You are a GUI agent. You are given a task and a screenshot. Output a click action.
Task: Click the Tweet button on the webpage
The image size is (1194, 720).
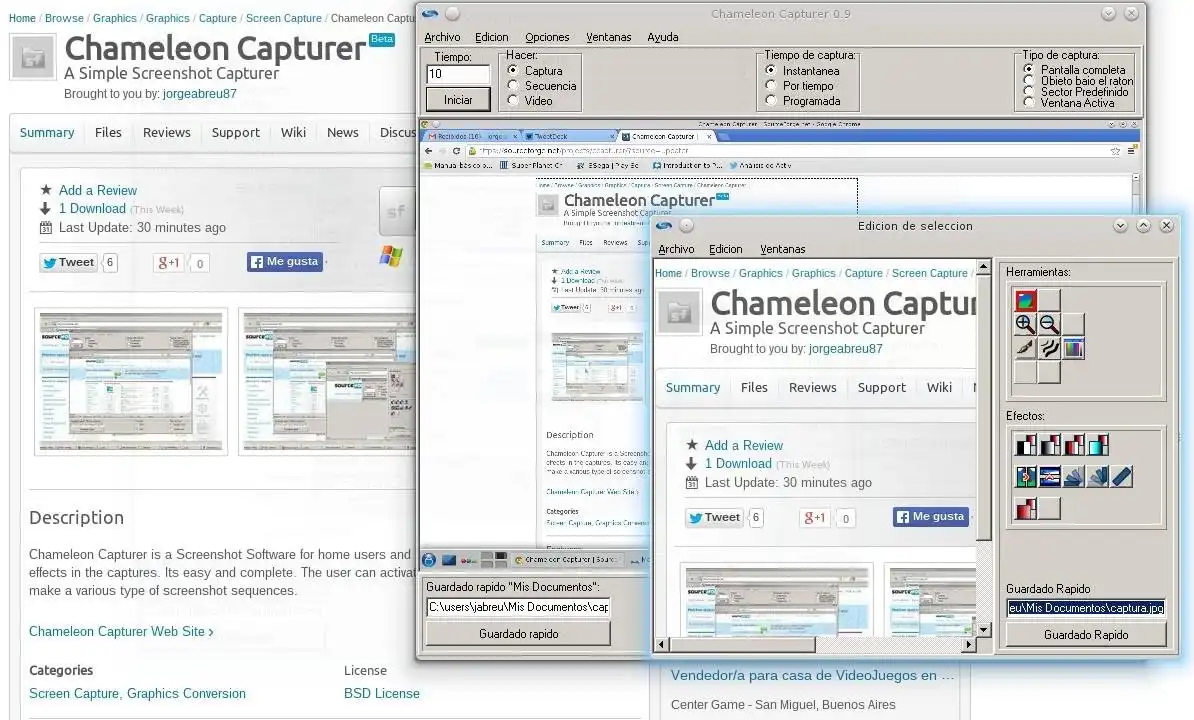tap(69, 263)
